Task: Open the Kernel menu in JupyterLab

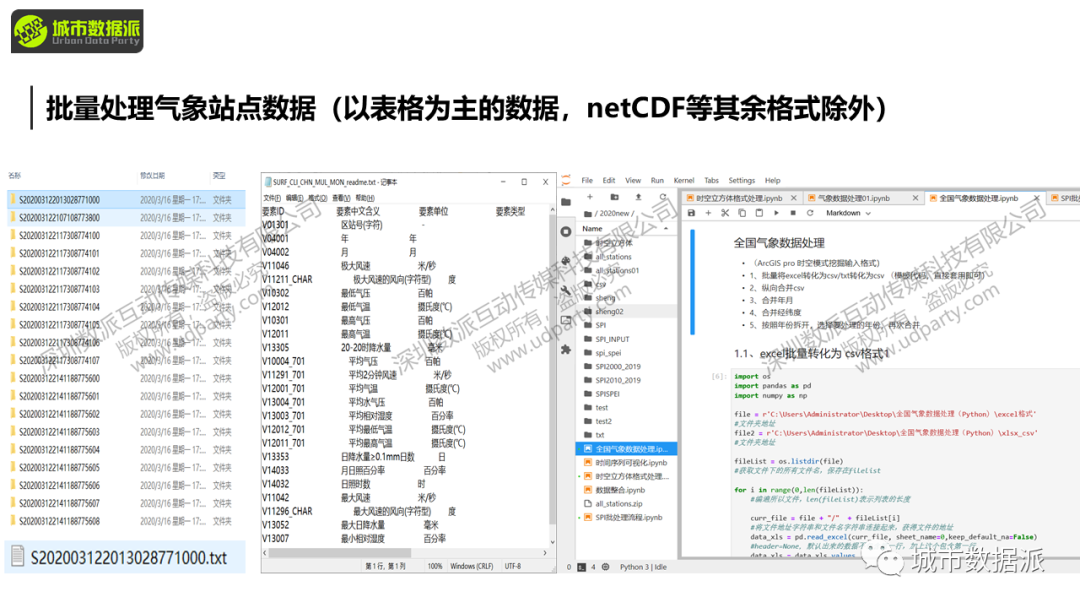Action: [684, 180]
